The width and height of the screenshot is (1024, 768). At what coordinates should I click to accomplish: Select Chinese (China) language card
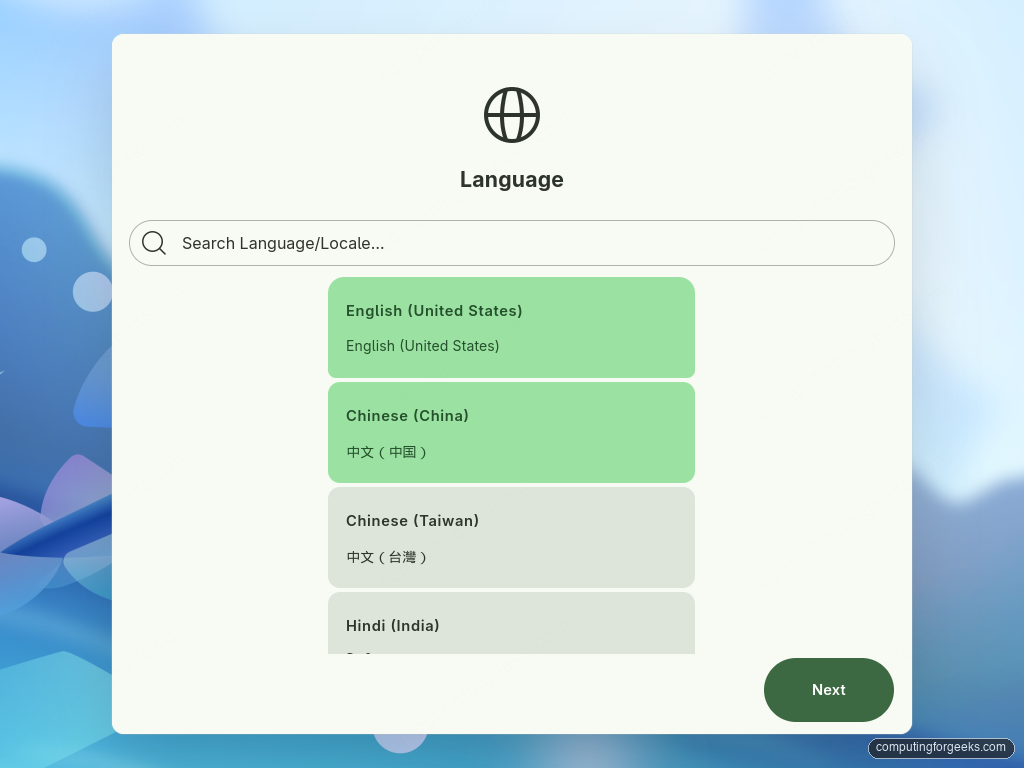[511, 432]
